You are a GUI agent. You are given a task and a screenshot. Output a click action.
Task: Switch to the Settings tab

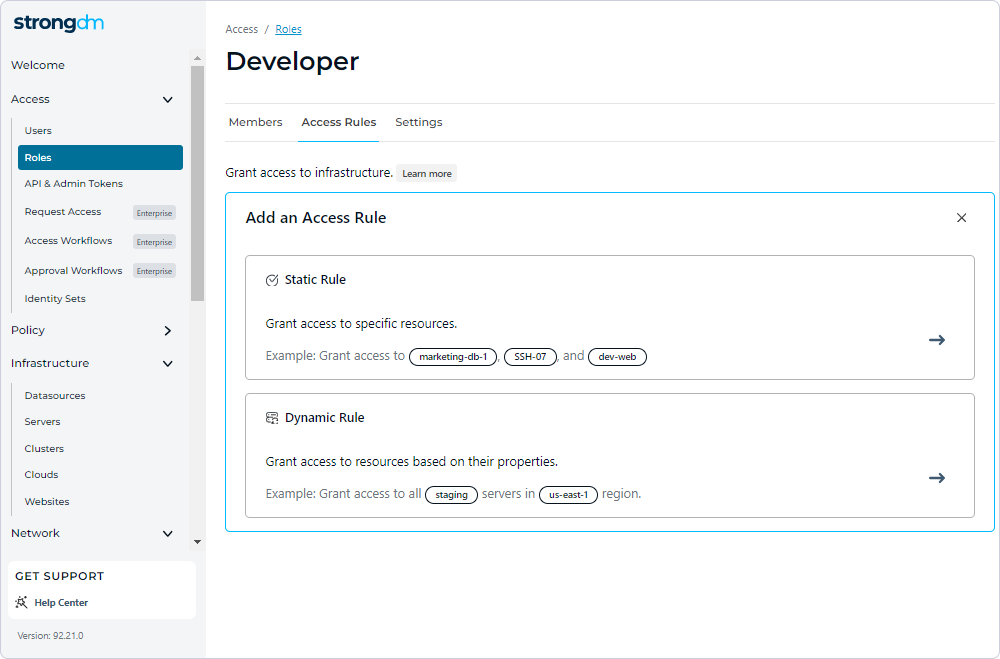(x=418, y=122)
